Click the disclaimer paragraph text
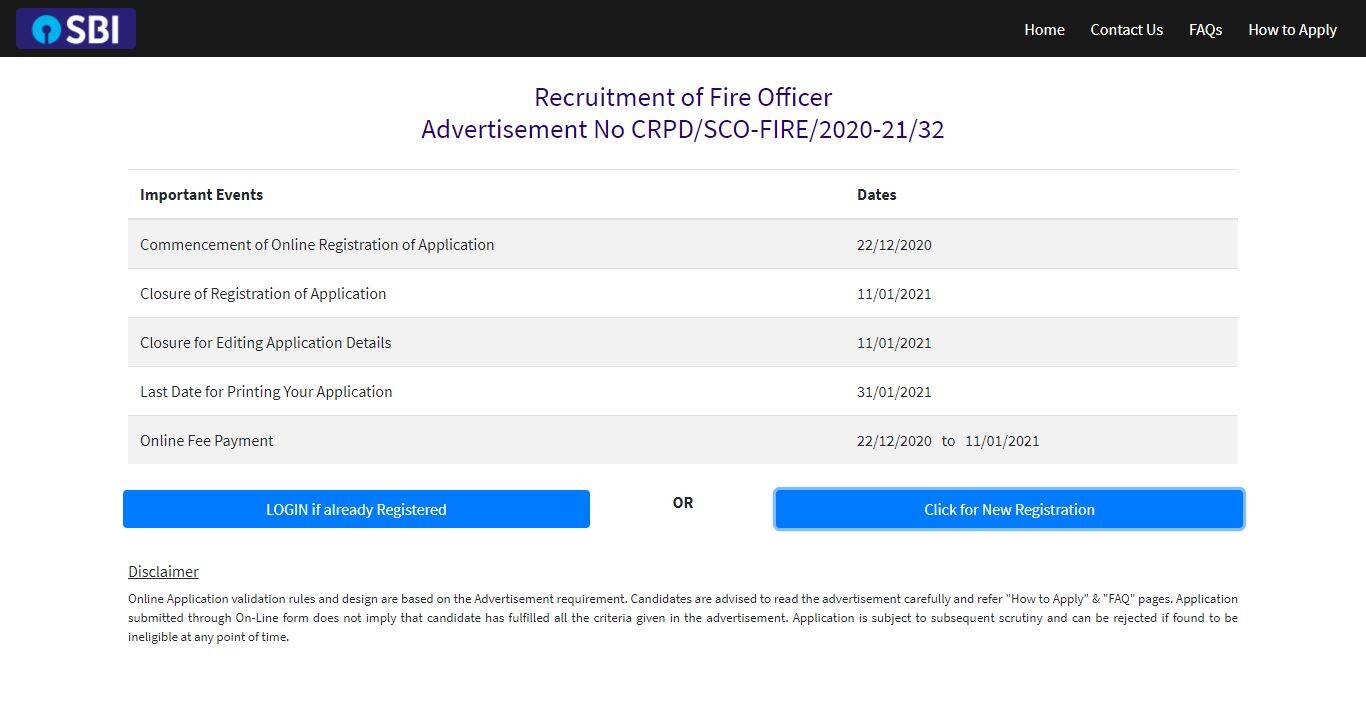This screenshot has width=1366, height=722. pyautogui.click(x=682, y=618)
